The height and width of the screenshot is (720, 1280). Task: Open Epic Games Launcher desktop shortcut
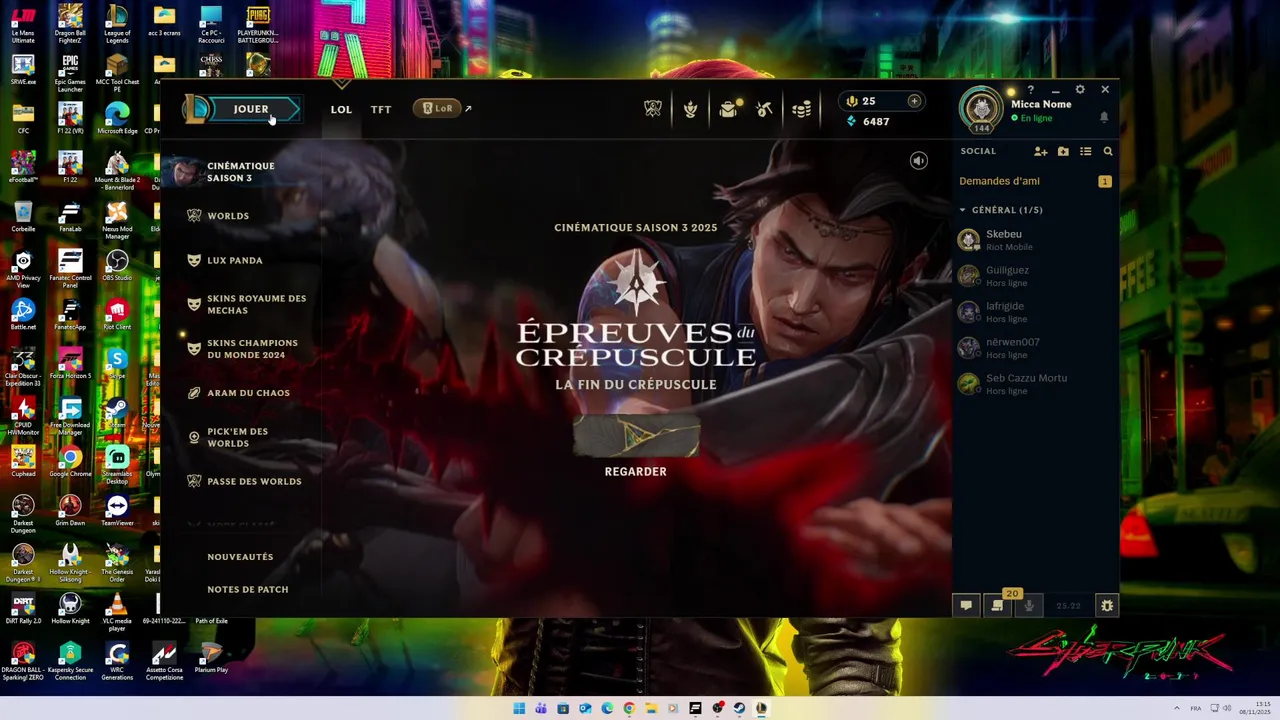click(70, 73)
